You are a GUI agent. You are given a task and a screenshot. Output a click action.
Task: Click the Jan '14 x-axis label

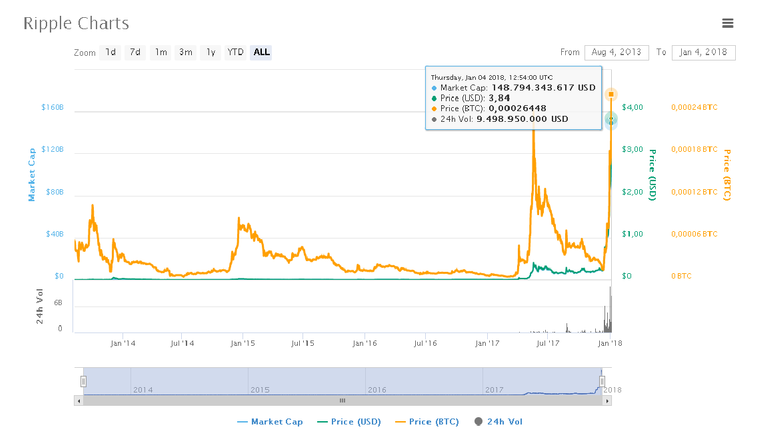tap(123, 343)
